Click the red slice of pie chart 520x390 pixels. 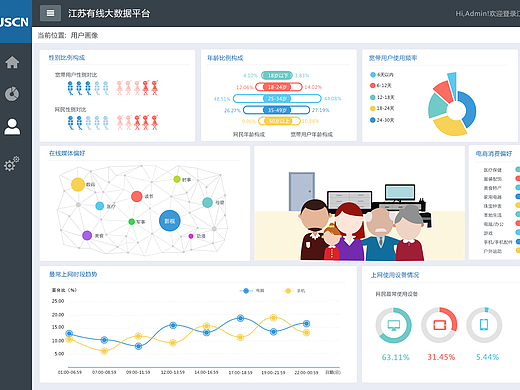[444, 91]
